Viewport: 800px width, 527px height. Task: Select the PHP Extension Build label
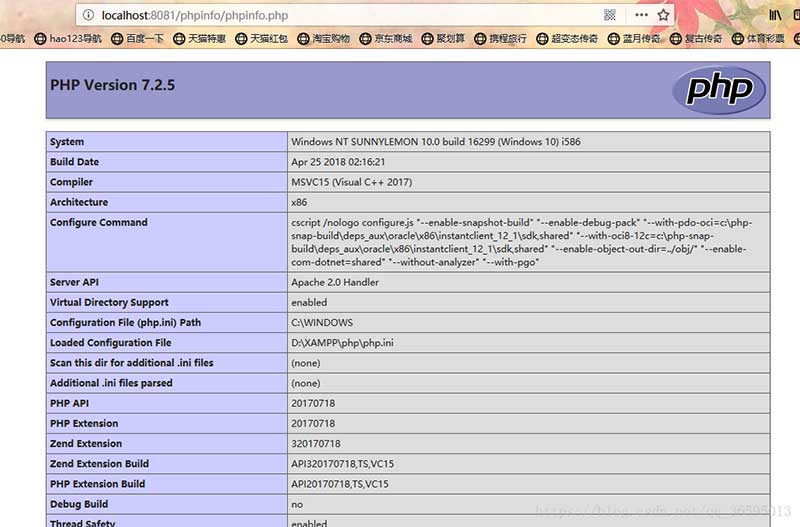click(x=97, y=484)
